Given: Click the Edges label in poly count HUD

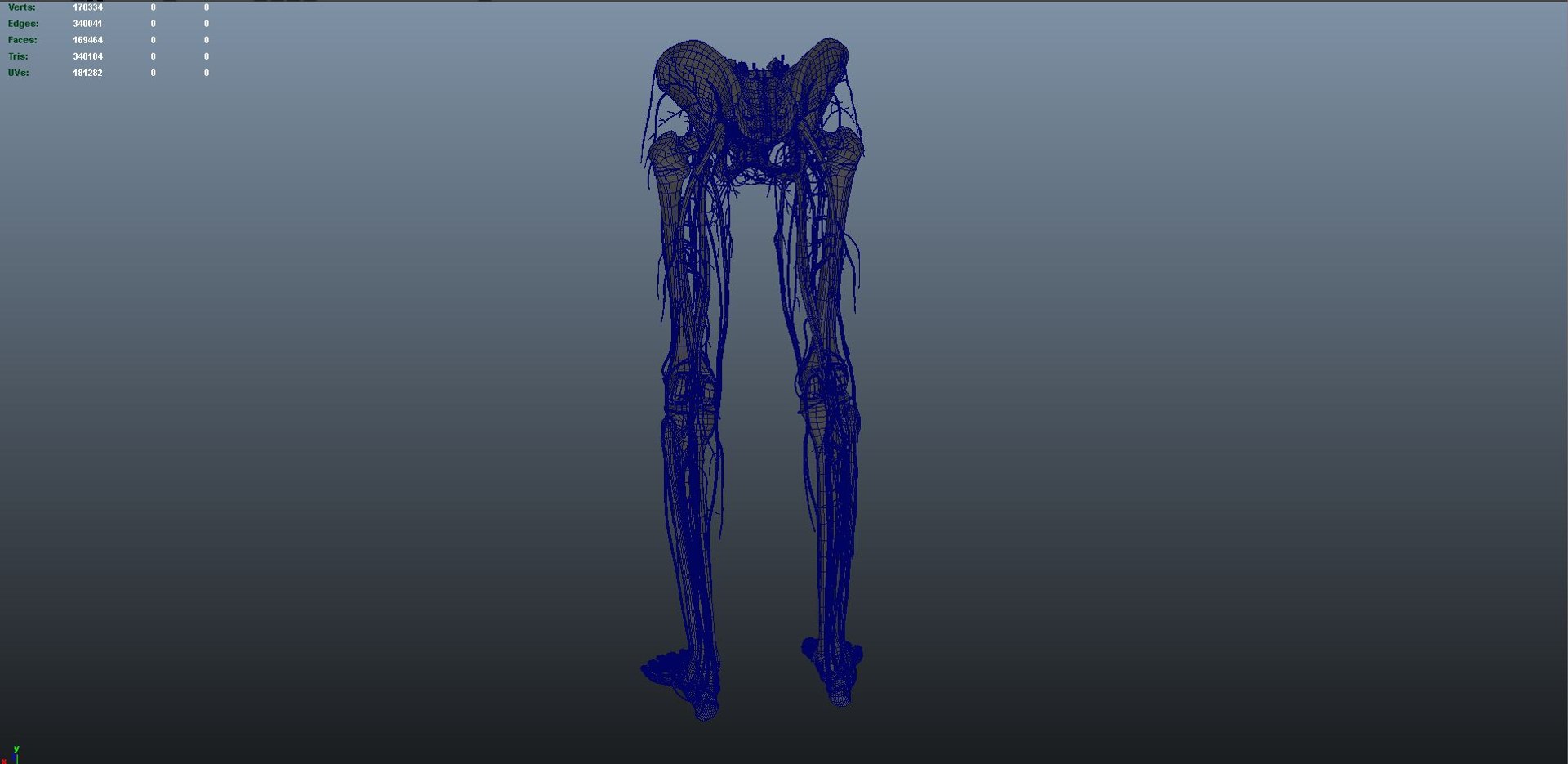Looking at the screenshot, I should coord(23,24).
